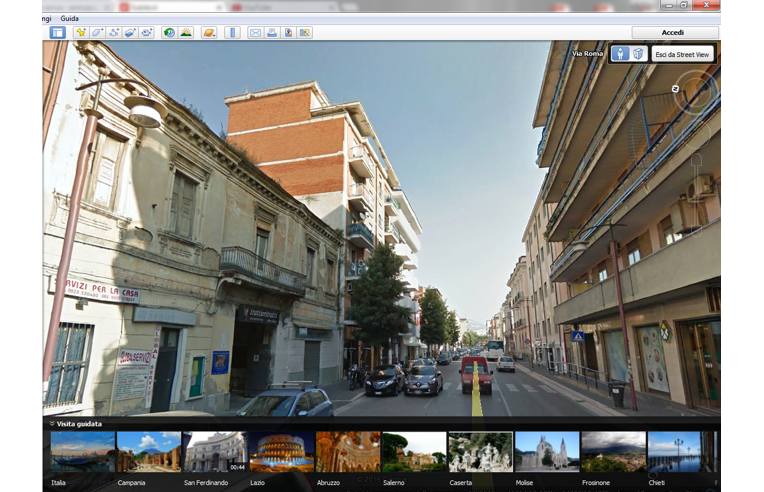764x492 pixels.
Task: Select the ruler measurement tool
Action: (232, 33)
